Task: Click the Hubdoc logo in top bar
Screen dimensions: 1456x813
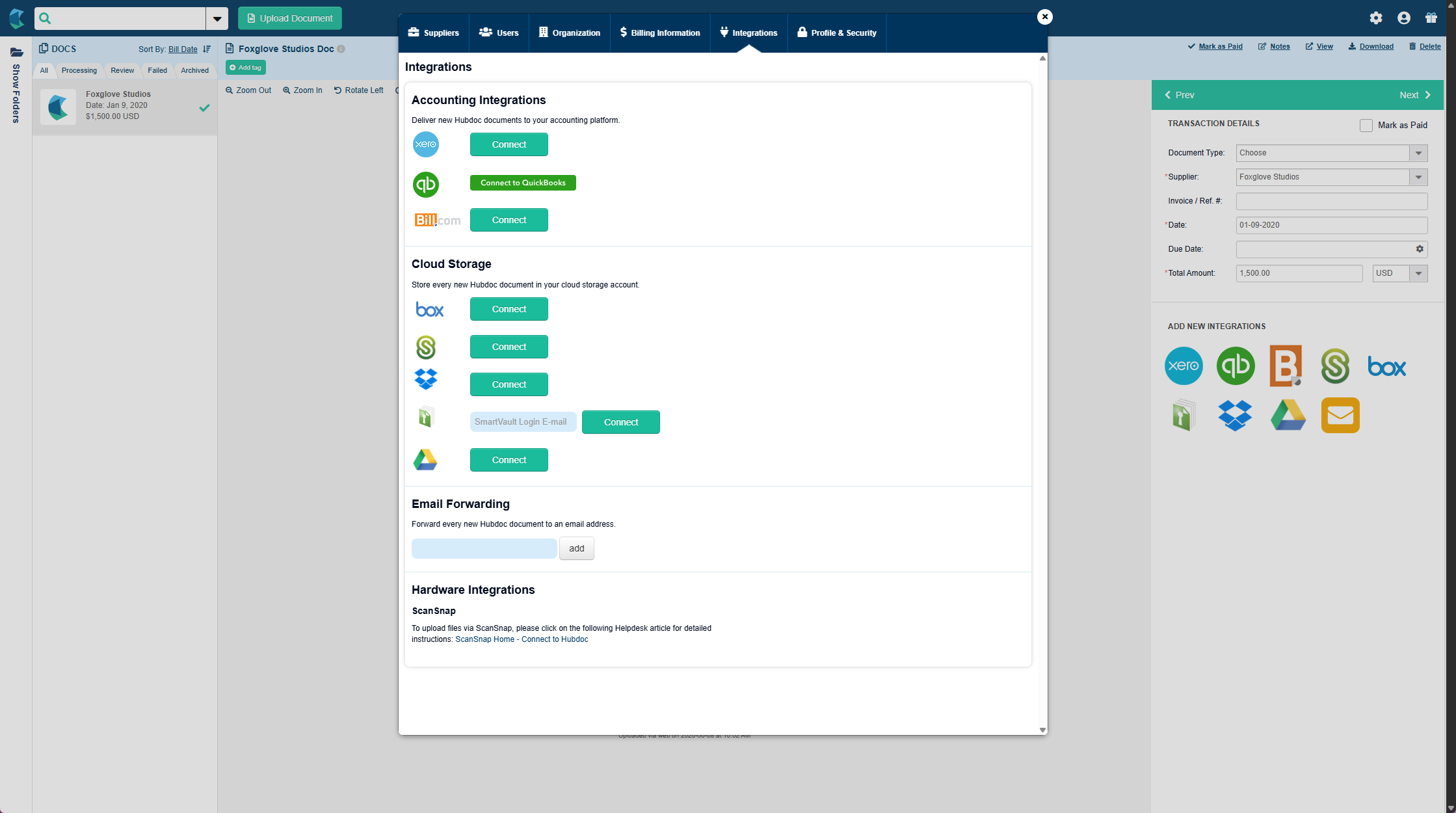Action: [x=17, y=18]
